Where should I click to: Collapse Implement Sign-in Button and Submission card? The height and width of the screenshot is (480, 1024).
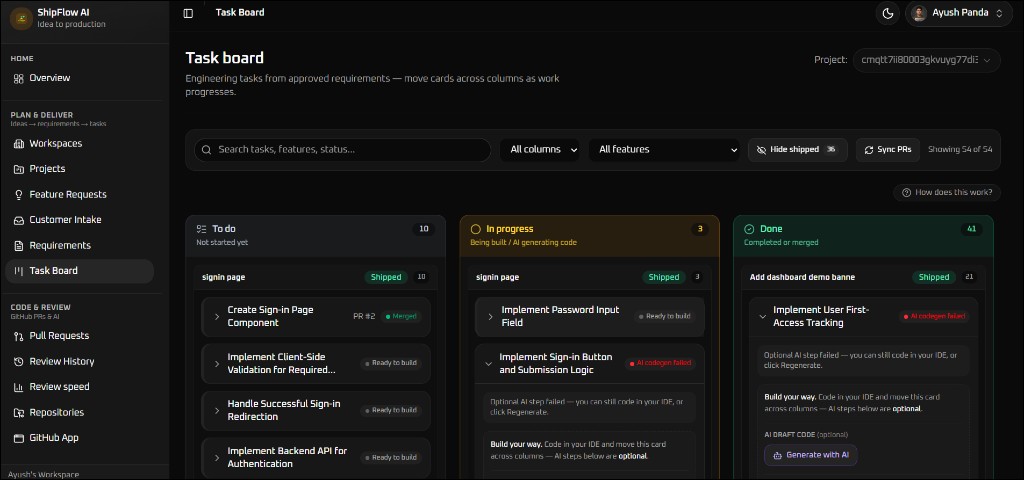click(488, 364)
